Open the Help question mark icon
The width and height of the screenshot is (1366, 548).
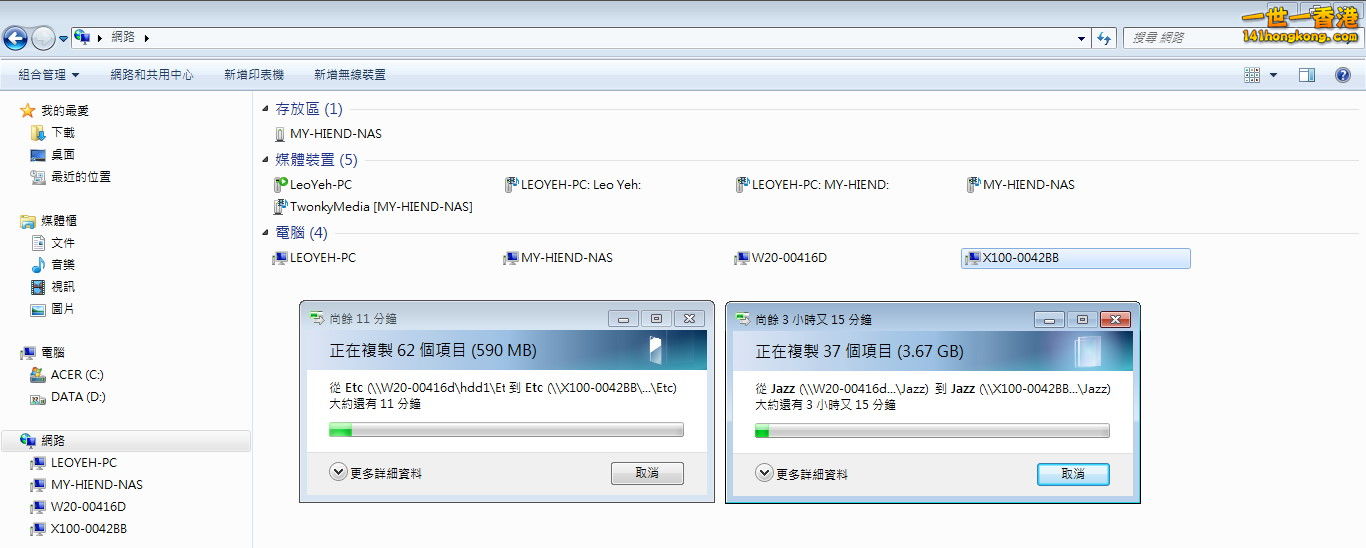1343,75
